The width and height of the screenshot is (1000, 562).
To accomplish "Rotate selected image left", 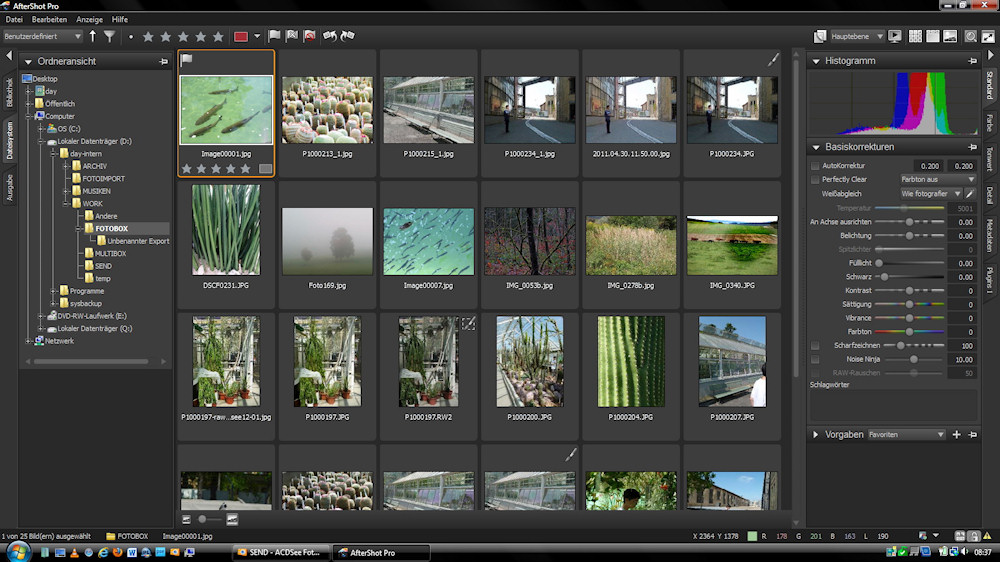I will [332, 36].
